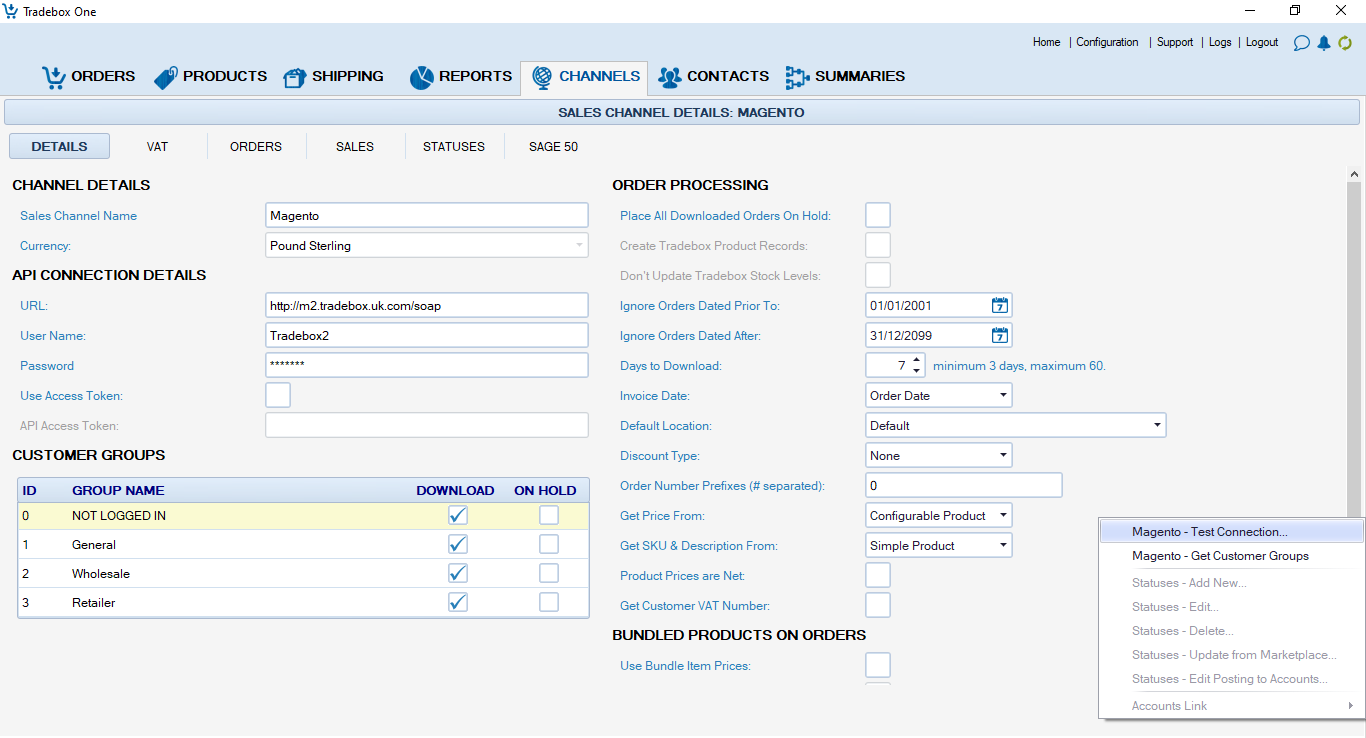Select Statuses - Update from Marketplace entry

click(x=1231, y=655)
